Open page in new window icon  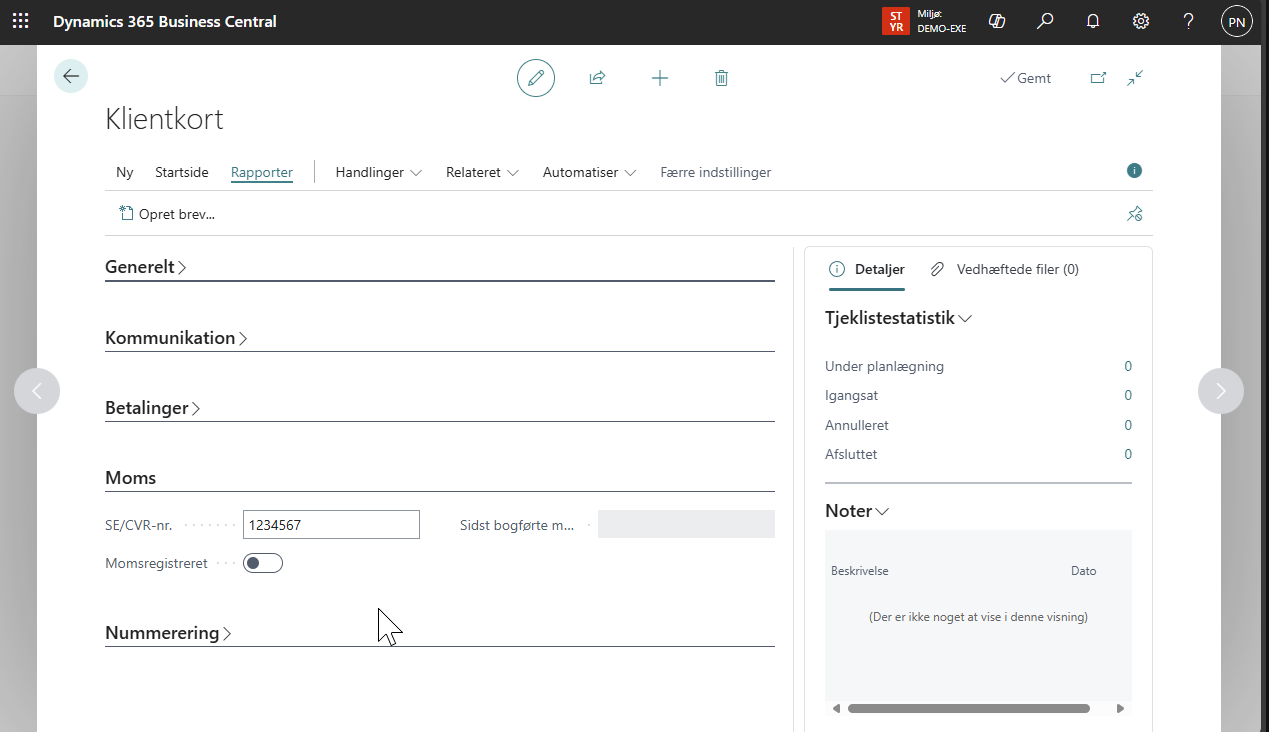1098,77
